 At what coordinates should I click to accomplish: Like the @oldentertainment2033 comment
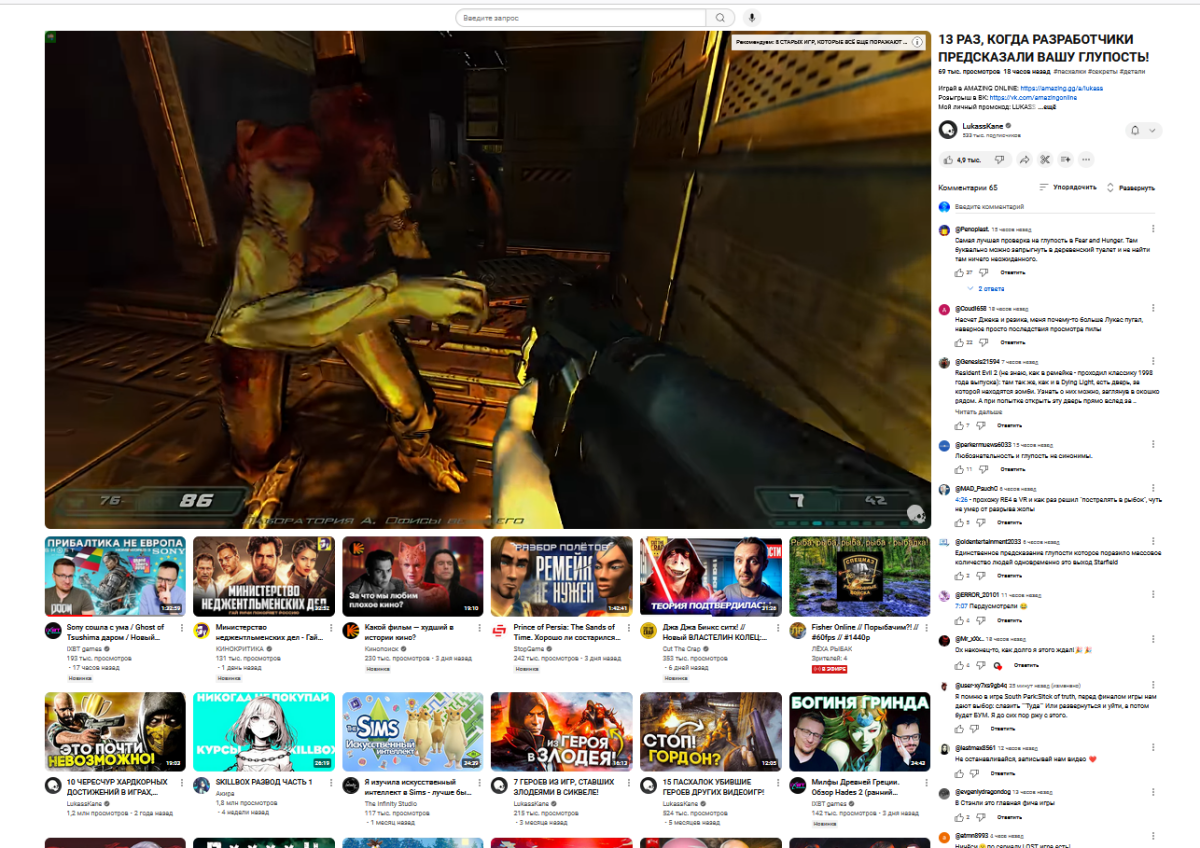960,575
